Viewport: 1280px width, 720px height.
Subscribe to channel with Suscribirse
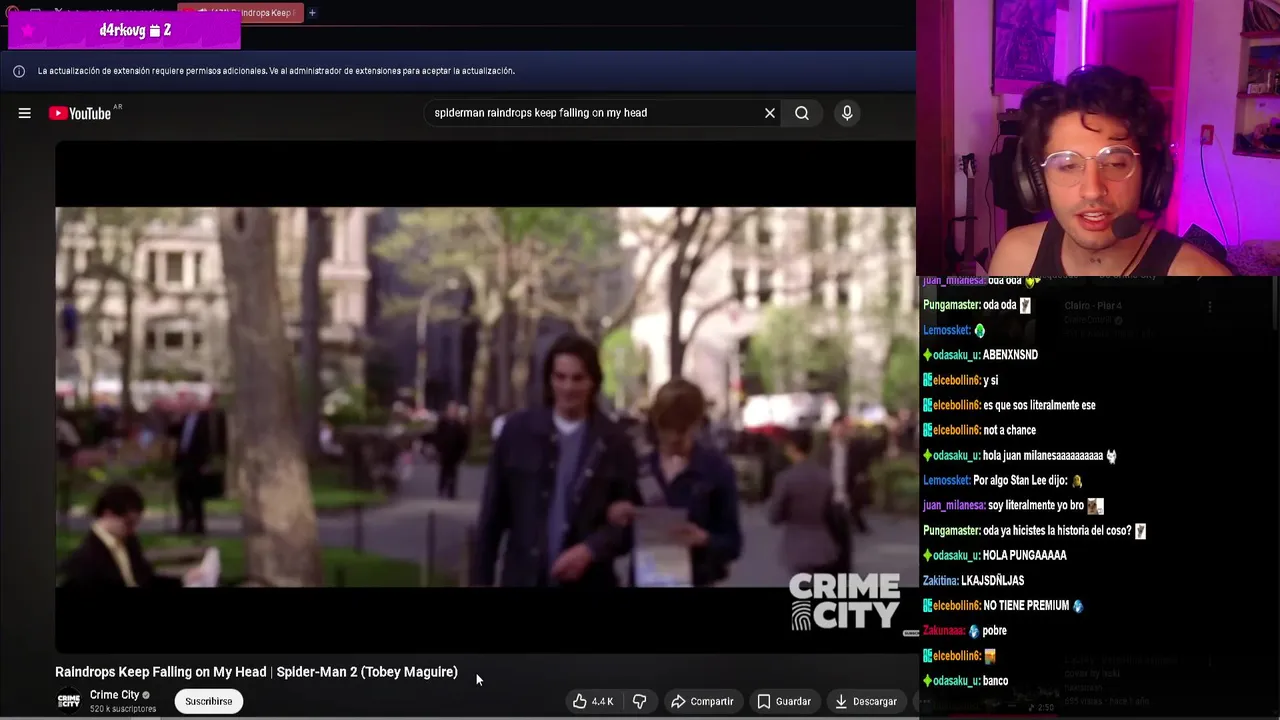[208, 701]
